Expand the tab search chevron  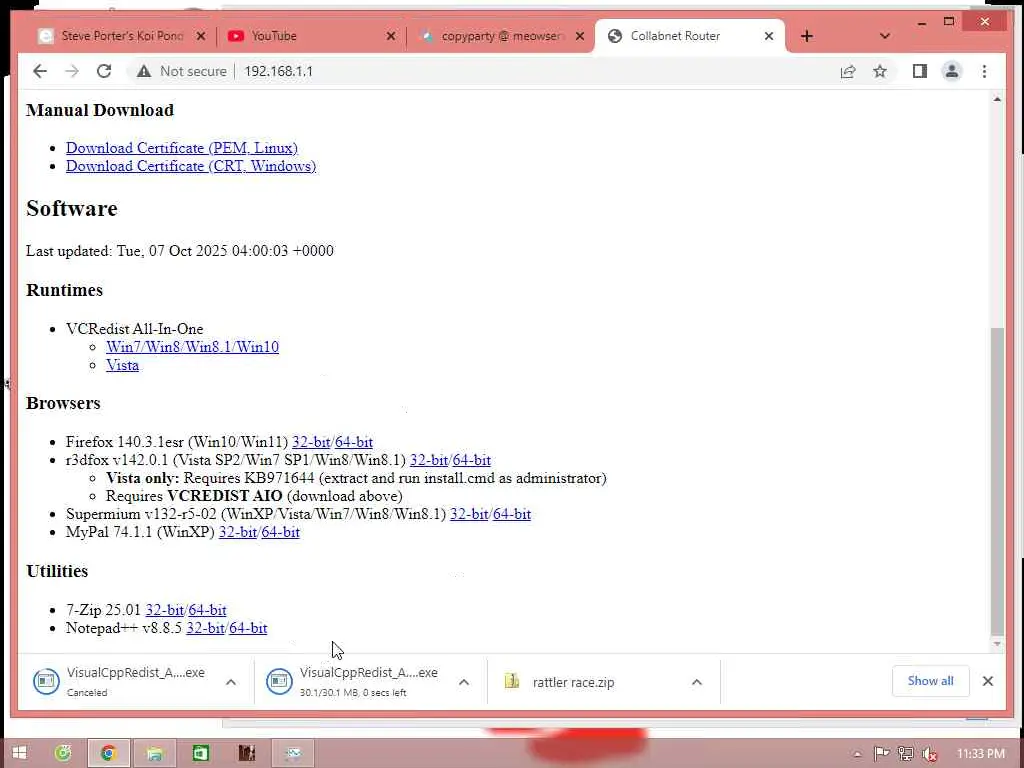pyautogui.click(x=885, y=36)
